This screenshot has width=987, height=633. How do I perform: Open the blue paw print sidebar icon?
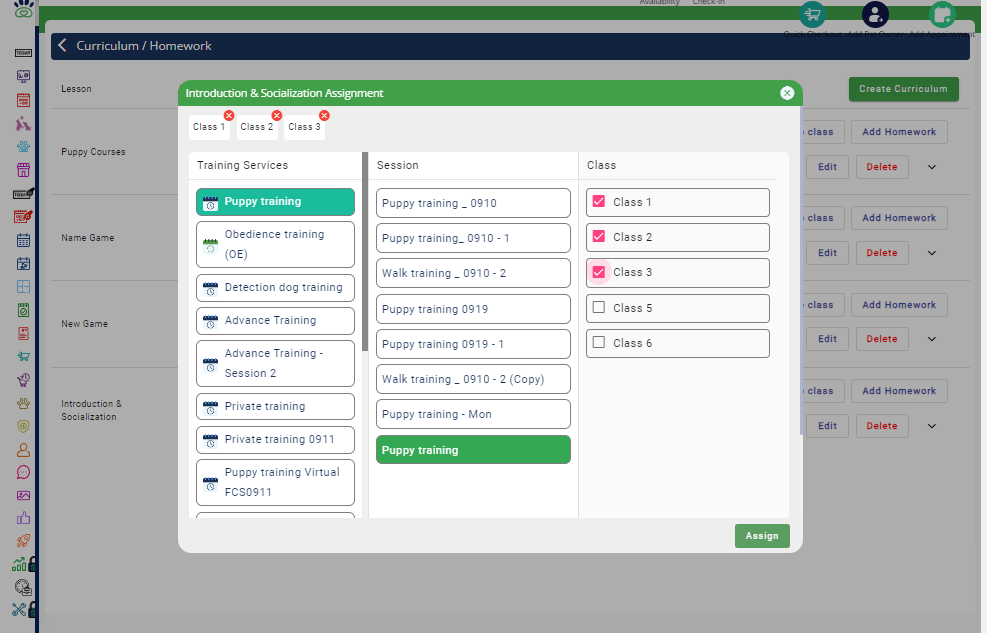(x=23, y=147)
